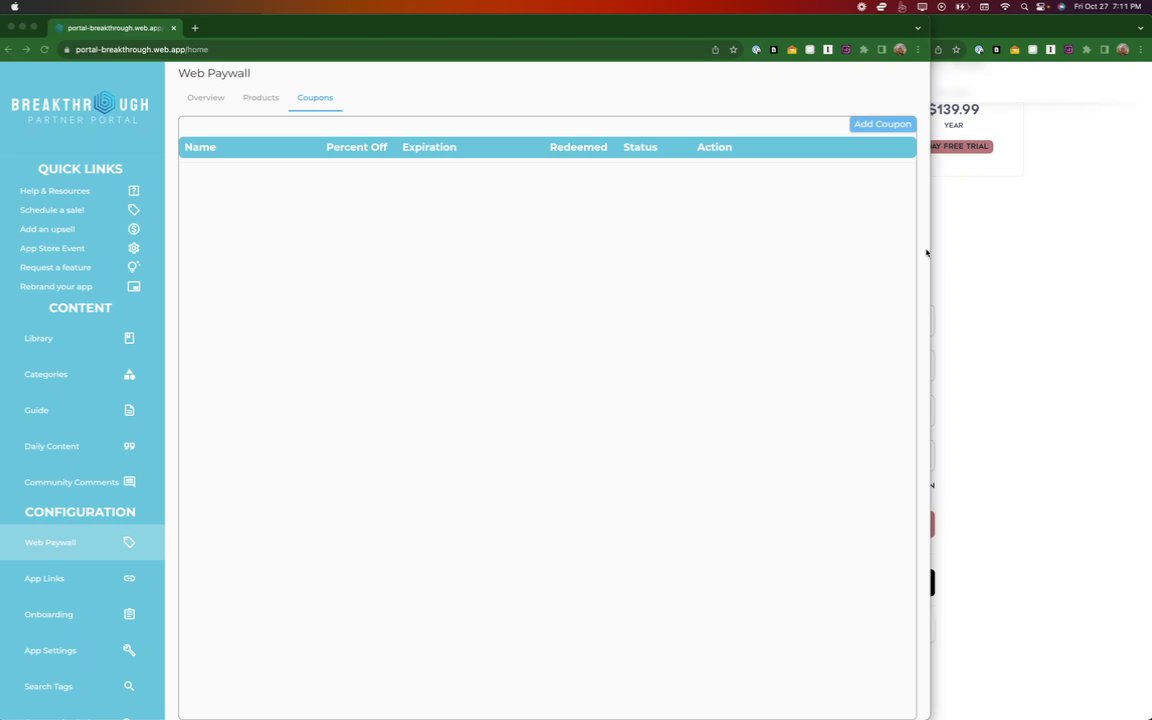The height and width of the screenshot is (720, 1152).
Task: Click the free trial badge in background window
Action: coord(962,146)
